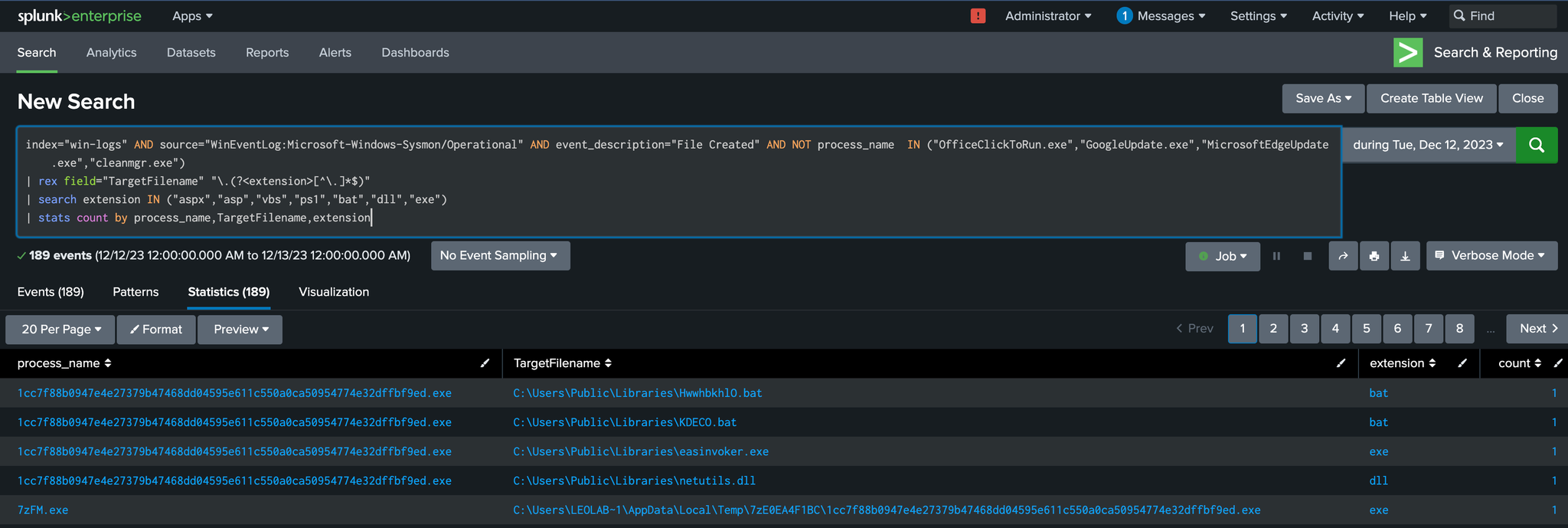This screenshot has width=1568, height=528.
Task: Go to the Next results page
Action: (x=1537, y=329)
